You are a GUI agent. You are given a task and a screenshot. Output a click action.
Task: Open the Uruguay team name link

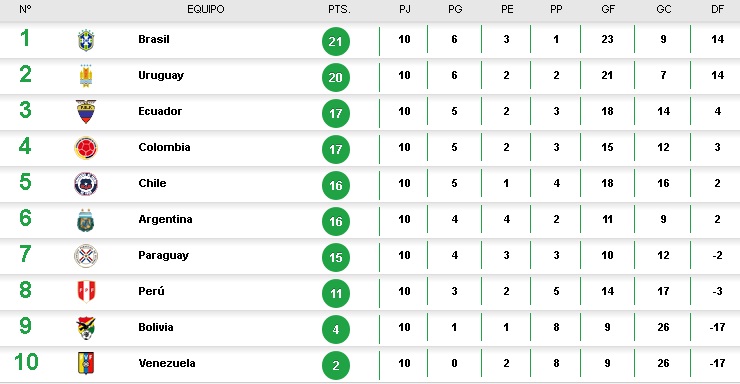coord(161,75)
